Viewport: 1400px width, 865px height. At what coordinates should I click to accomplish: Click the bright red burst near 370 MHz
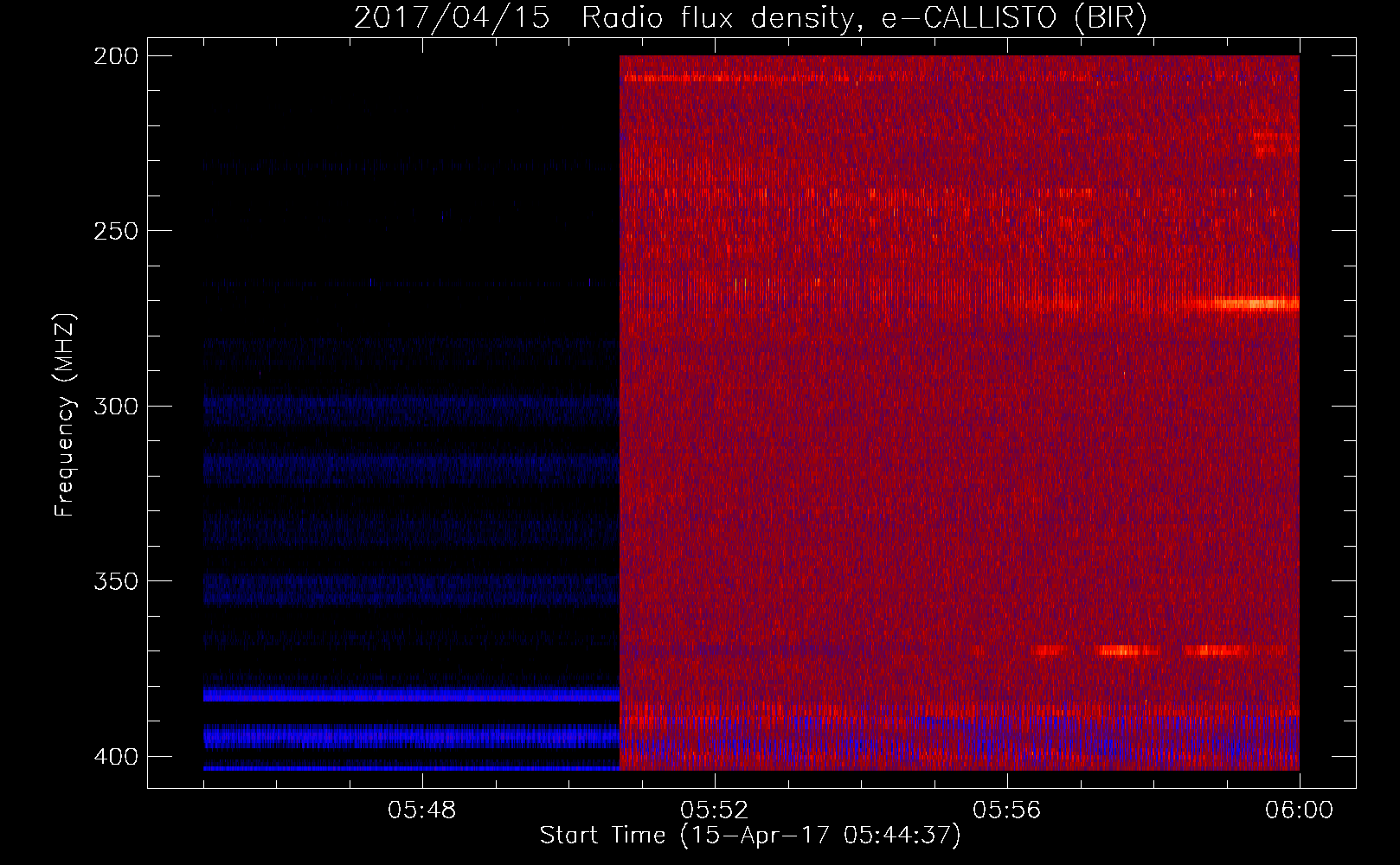(1127, 650)
